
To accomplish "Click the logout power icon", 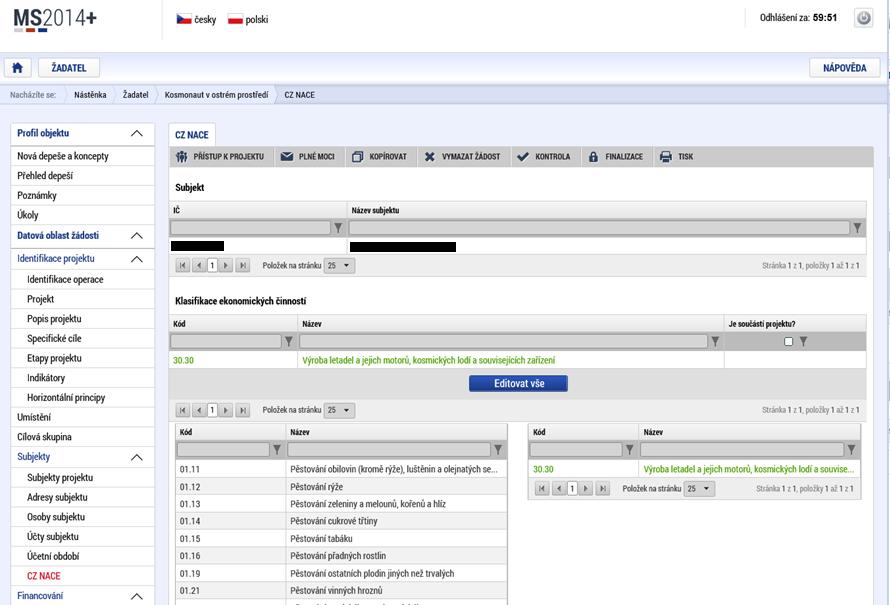I will [863, 18].
